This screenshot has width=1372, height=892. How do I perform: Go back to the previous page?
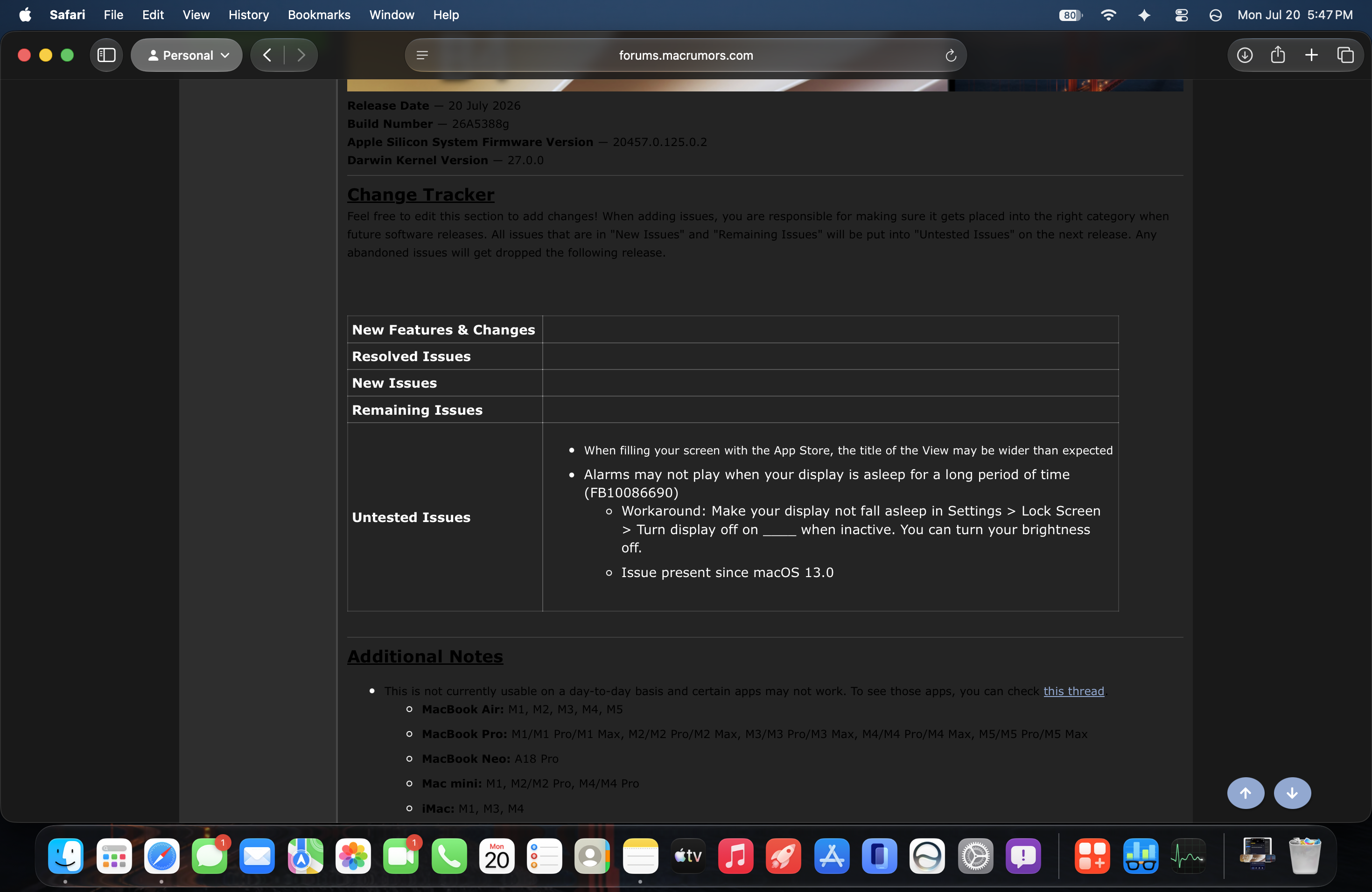(267, 56)
